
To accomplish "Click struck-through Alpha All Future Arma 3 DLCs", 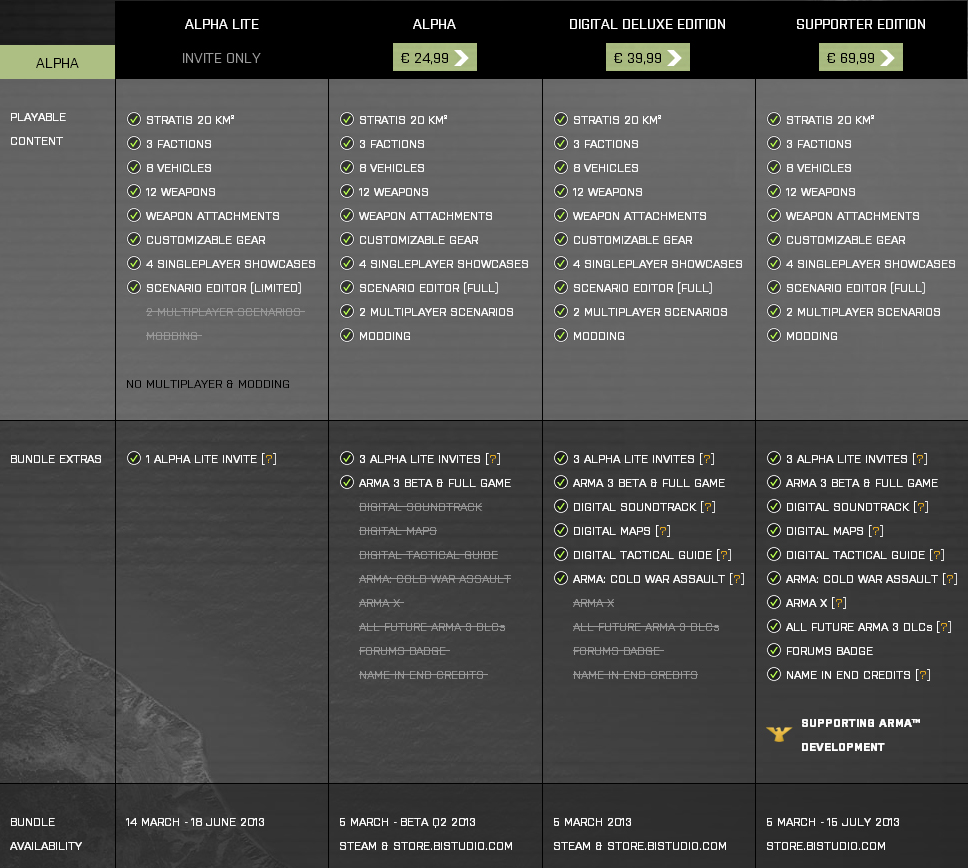I will [432, 627].
